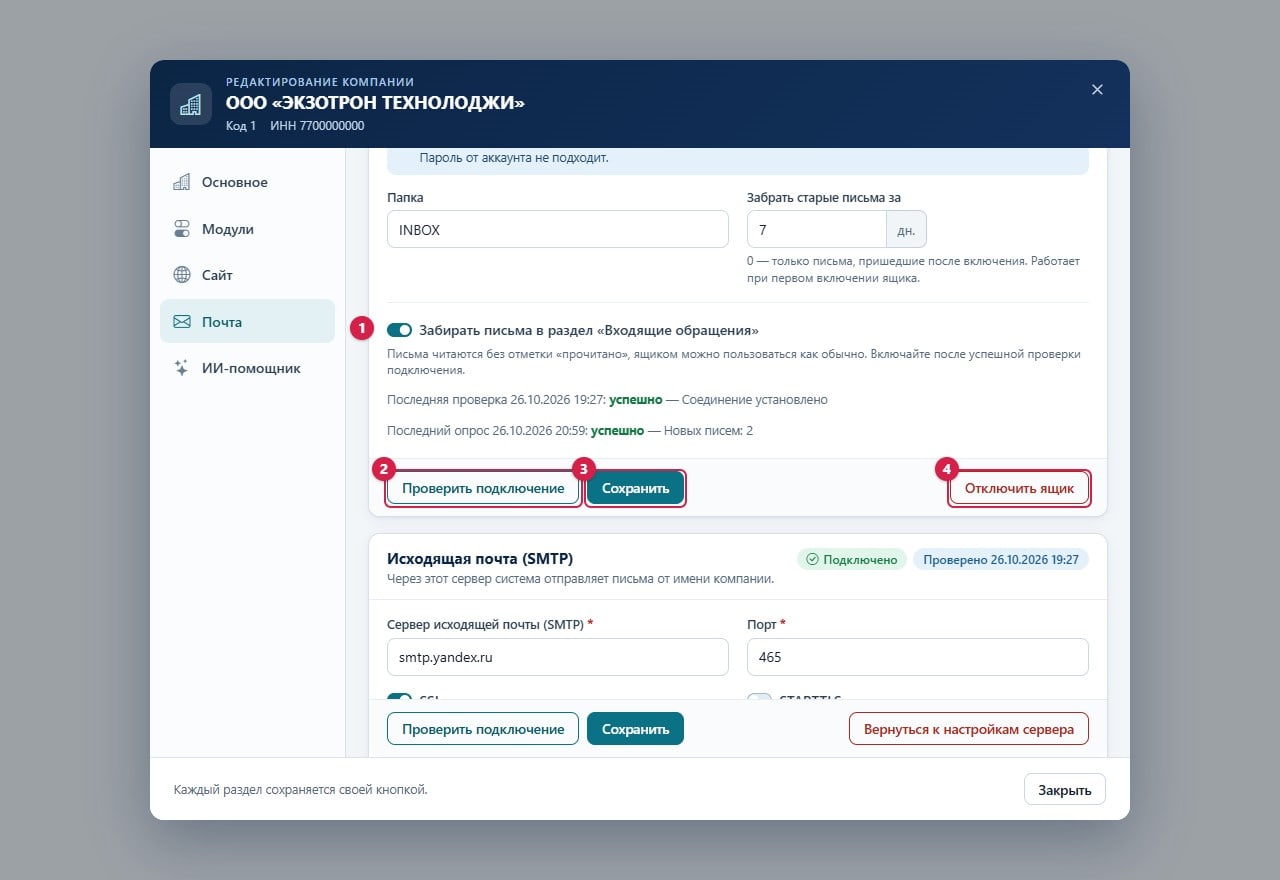The width and height of the screenshot is (1280, 880).
Task: Open ИИ-помощник via the sparkle icon
Action: point(181,368)
